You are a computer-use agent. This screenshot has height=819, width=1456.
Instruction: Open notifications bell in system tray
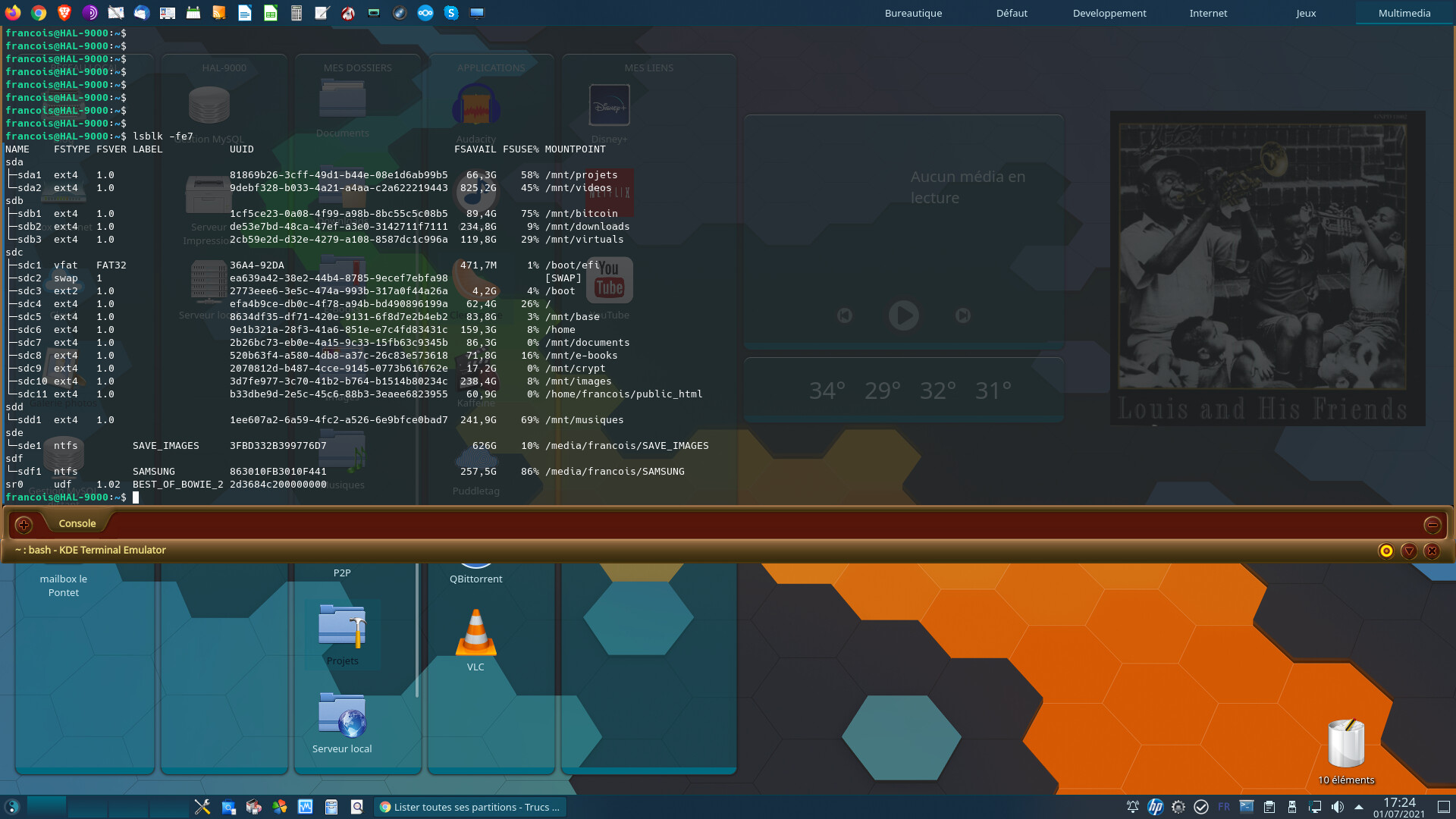pos(1132,807)
